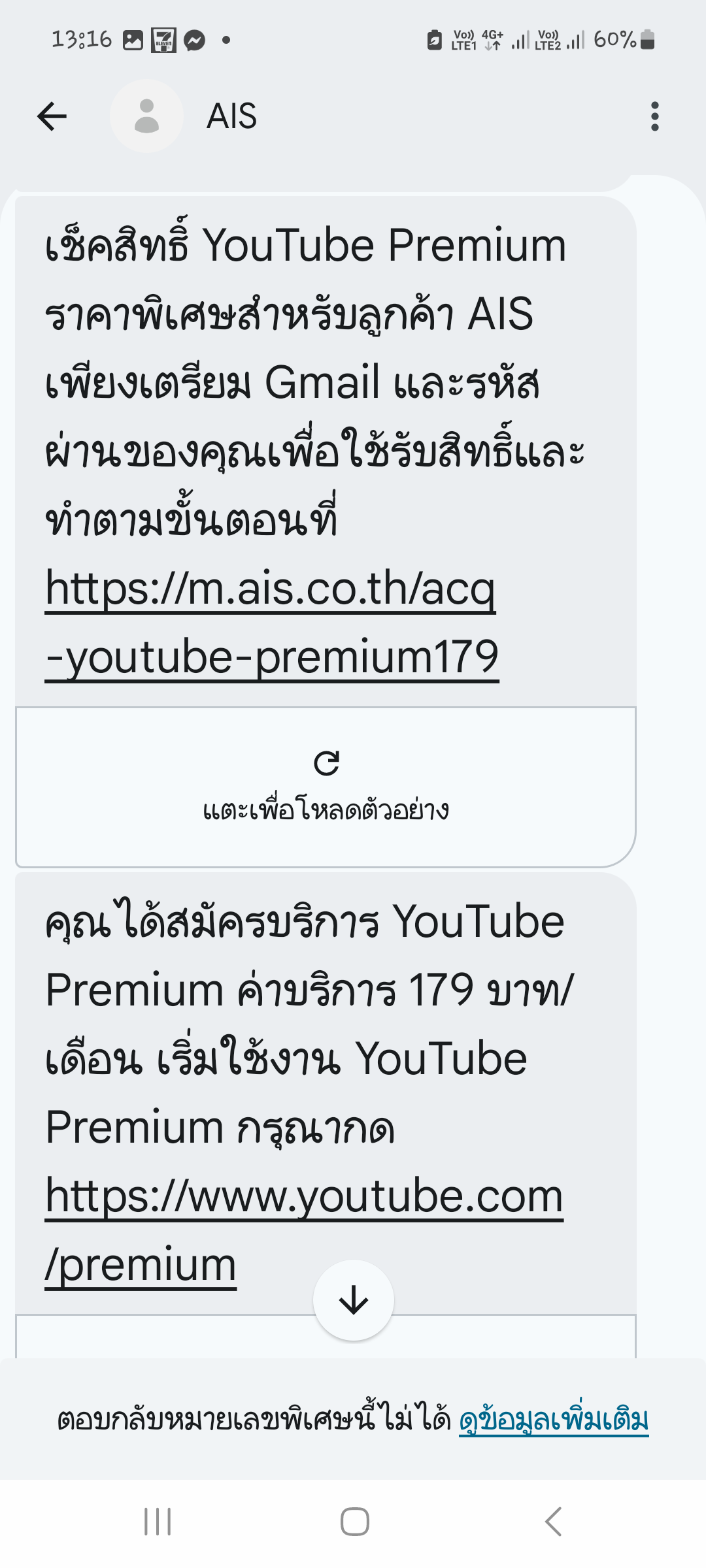Screen dimensions: 706x1568
Task: Tap the gallery image notification icon
Action: tap(133, 41)
